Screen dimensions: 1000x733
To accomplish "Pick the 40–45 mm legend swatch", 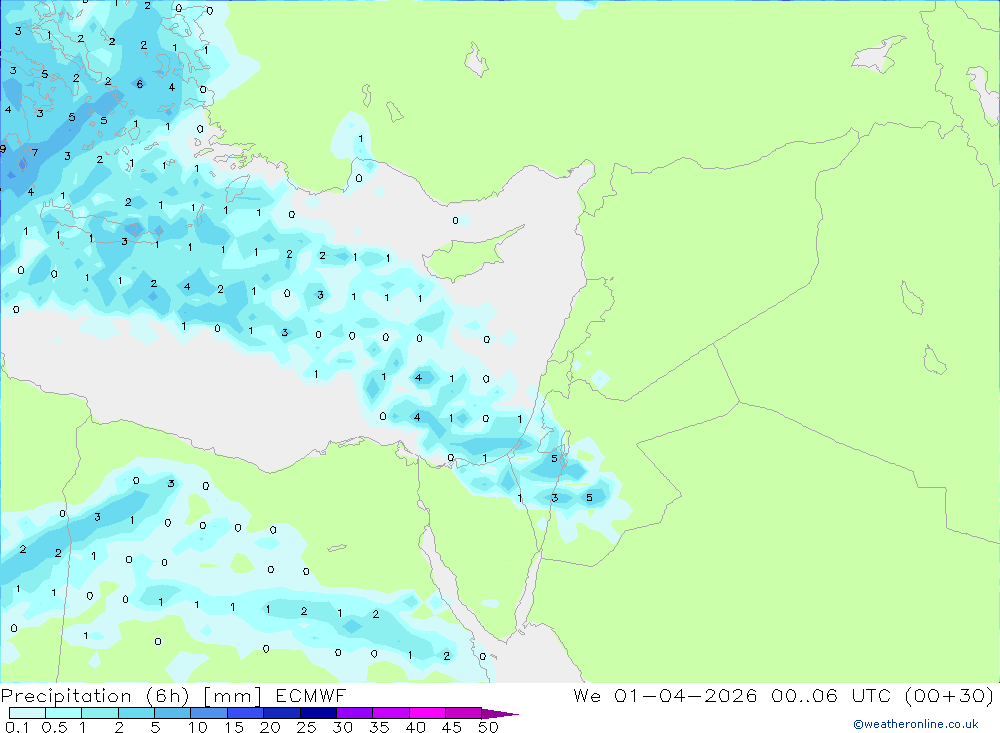I will [x=427, y=713].
